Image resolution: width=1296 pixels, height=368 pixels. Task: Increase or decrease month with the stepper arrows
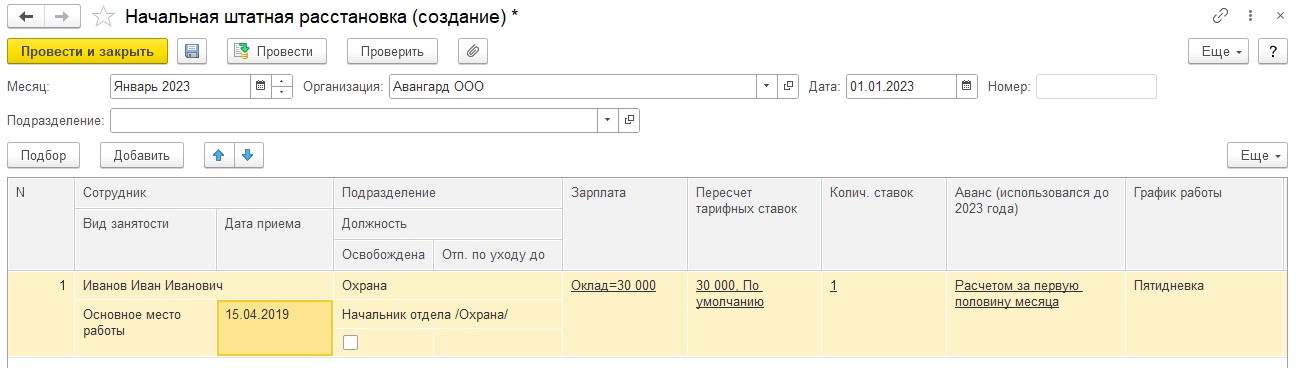click(x=281, y=86)
